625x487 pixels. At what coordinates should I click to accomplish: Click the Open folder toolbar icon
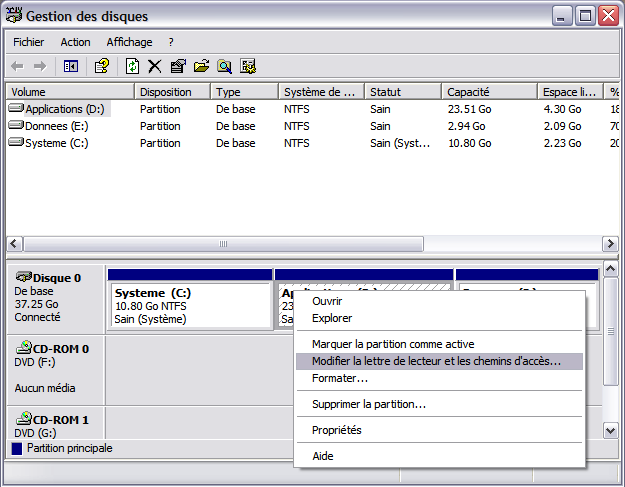pyautogui.click(x=201, y=66)
